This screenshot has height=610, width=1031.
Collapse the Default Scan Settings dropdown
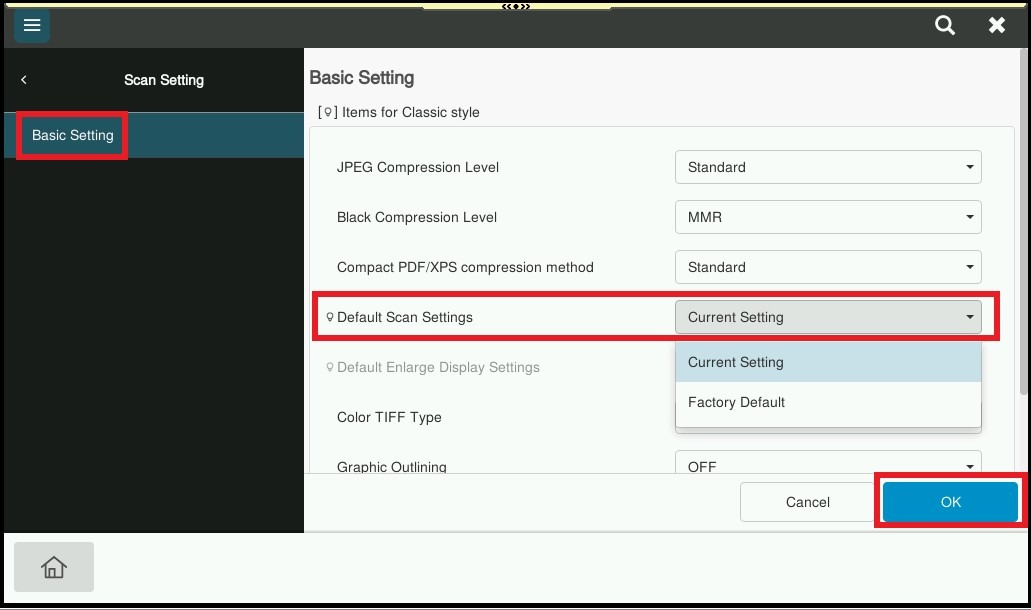click(828, 317)
